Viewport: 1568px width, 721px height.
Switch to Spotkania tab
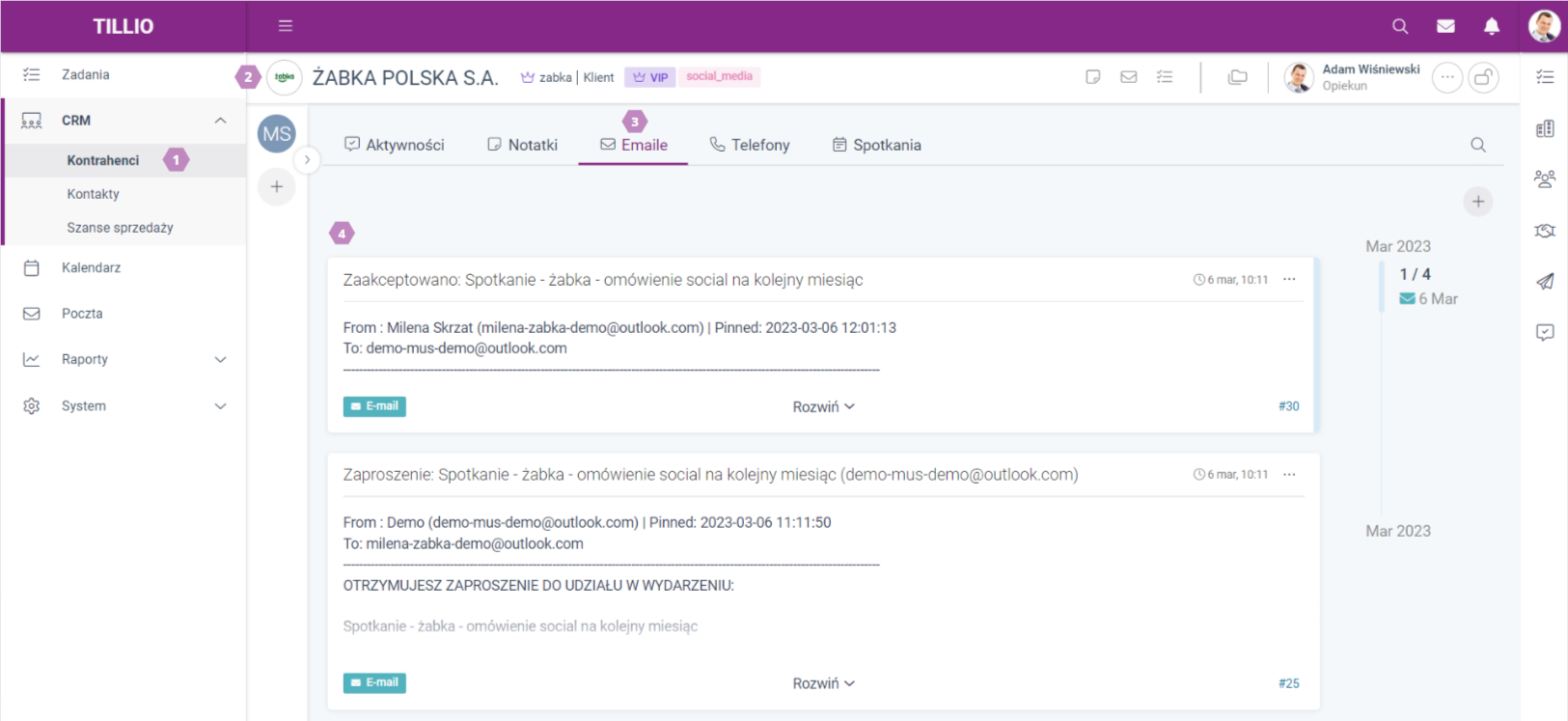[x=877, y=145]
